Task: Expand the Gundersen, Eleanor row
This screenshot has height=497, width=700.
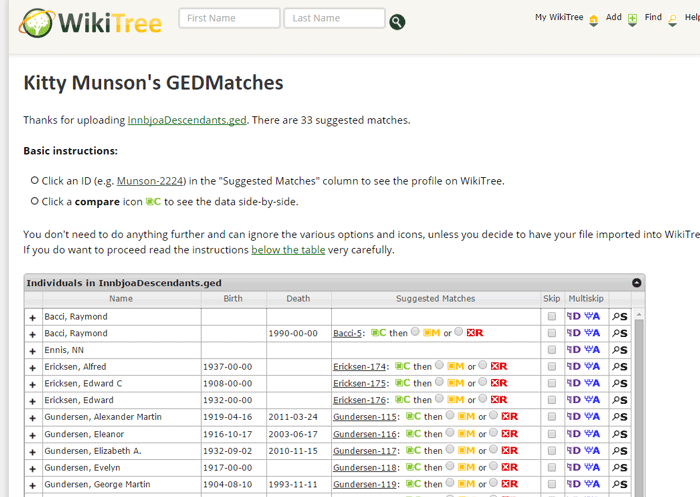Action: coord(32,435)
